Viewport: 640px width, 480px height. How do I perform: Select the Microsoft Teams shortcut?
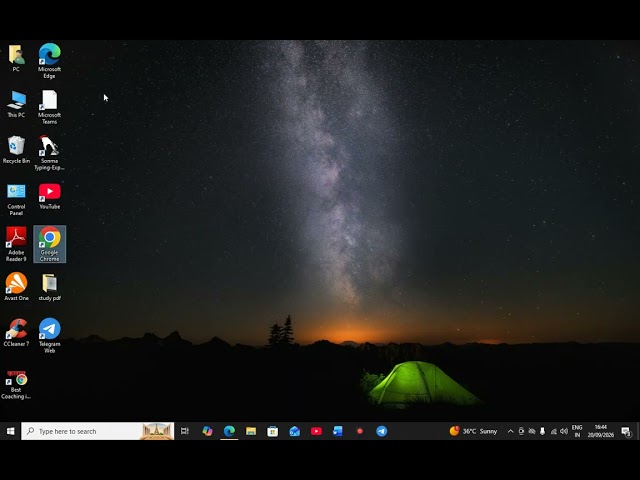[x=49, y=107]
